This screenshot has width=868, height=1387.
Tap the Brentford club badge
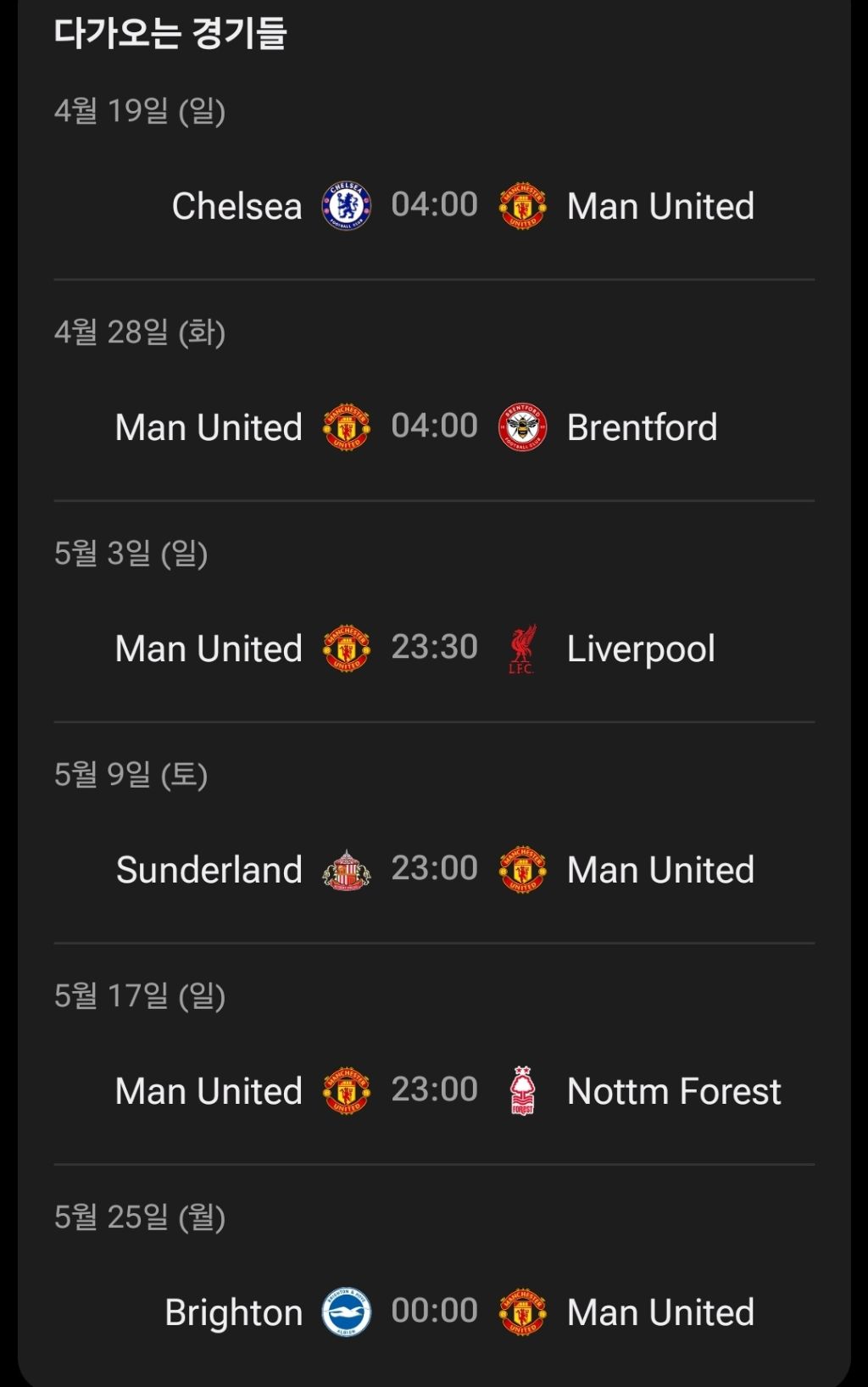point(522,427)
